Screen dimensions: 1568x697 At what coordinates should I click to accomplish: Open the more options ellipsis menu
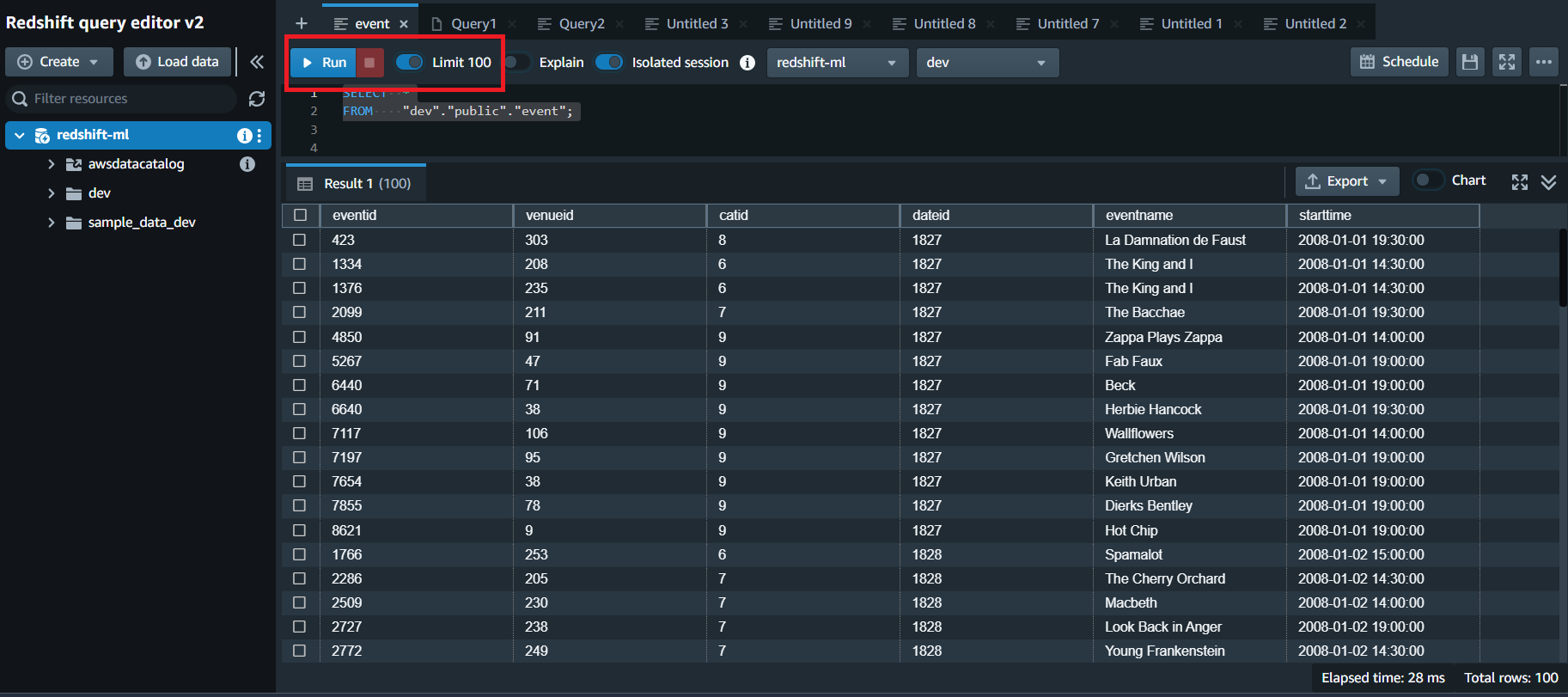point(1544,62)
